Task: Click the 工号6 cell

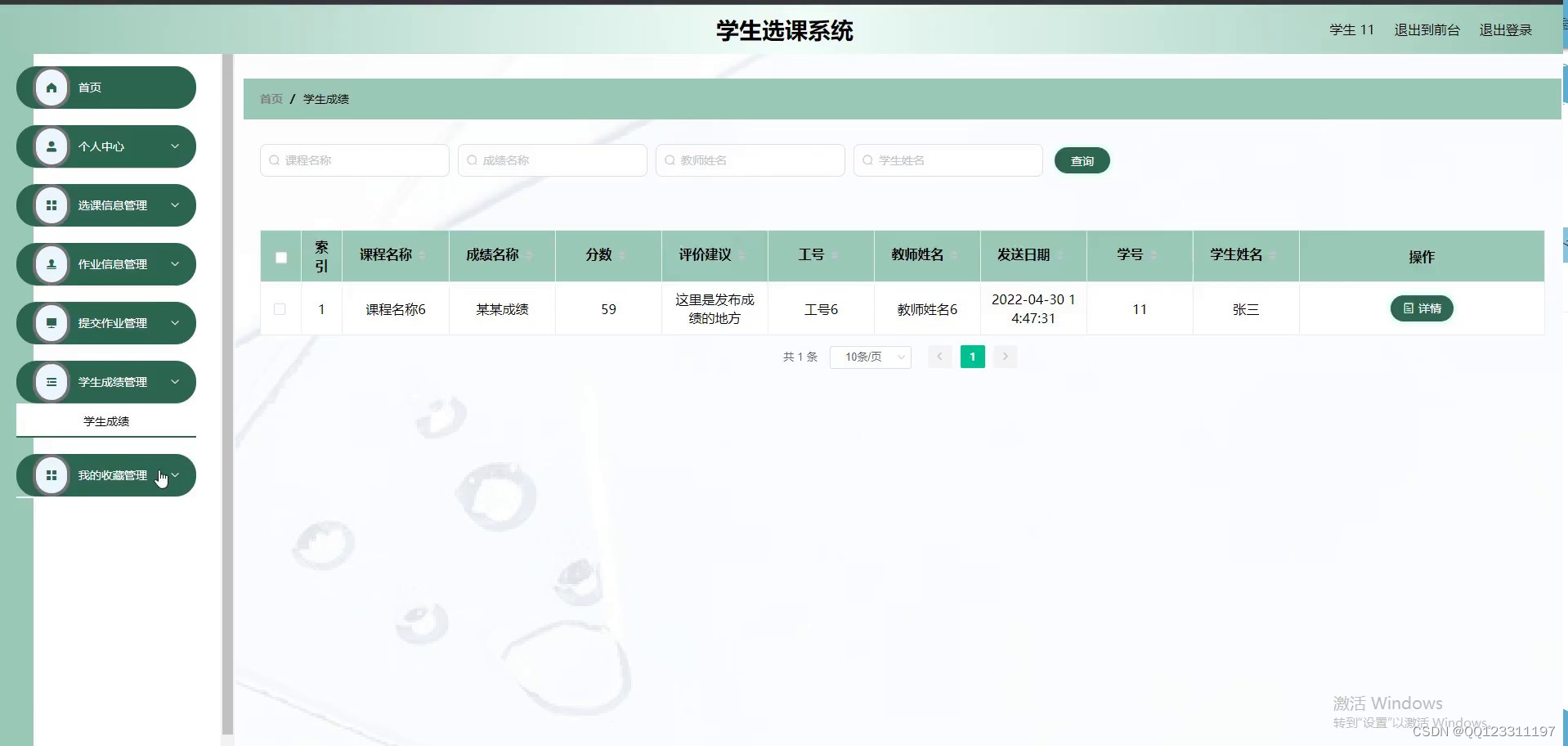Action: (x=821, y=309)
